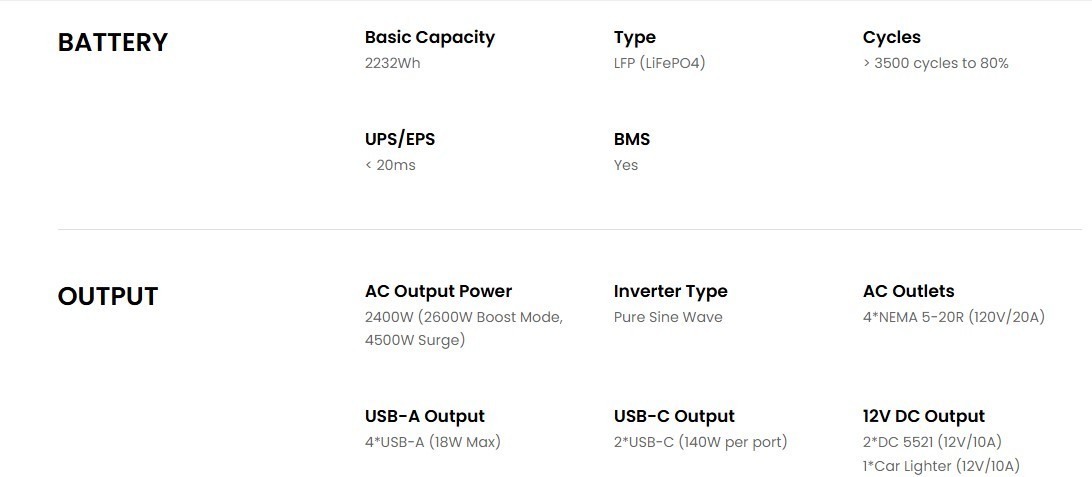Select the BMS label
This screenshot has width=1092, height=477.
pos(632,139)
